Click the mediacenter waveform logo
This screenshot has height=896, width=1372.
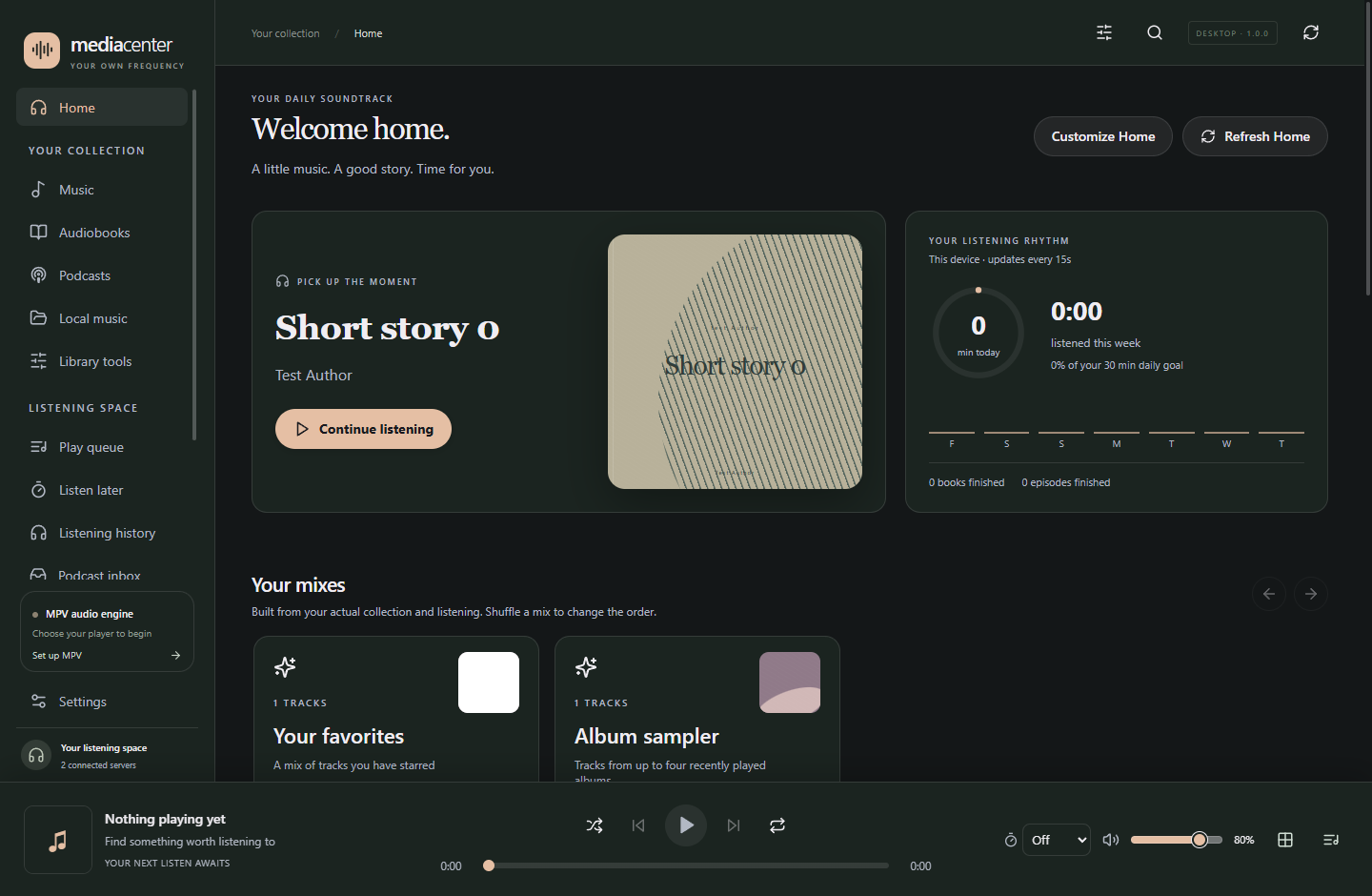tap(42, 51)
